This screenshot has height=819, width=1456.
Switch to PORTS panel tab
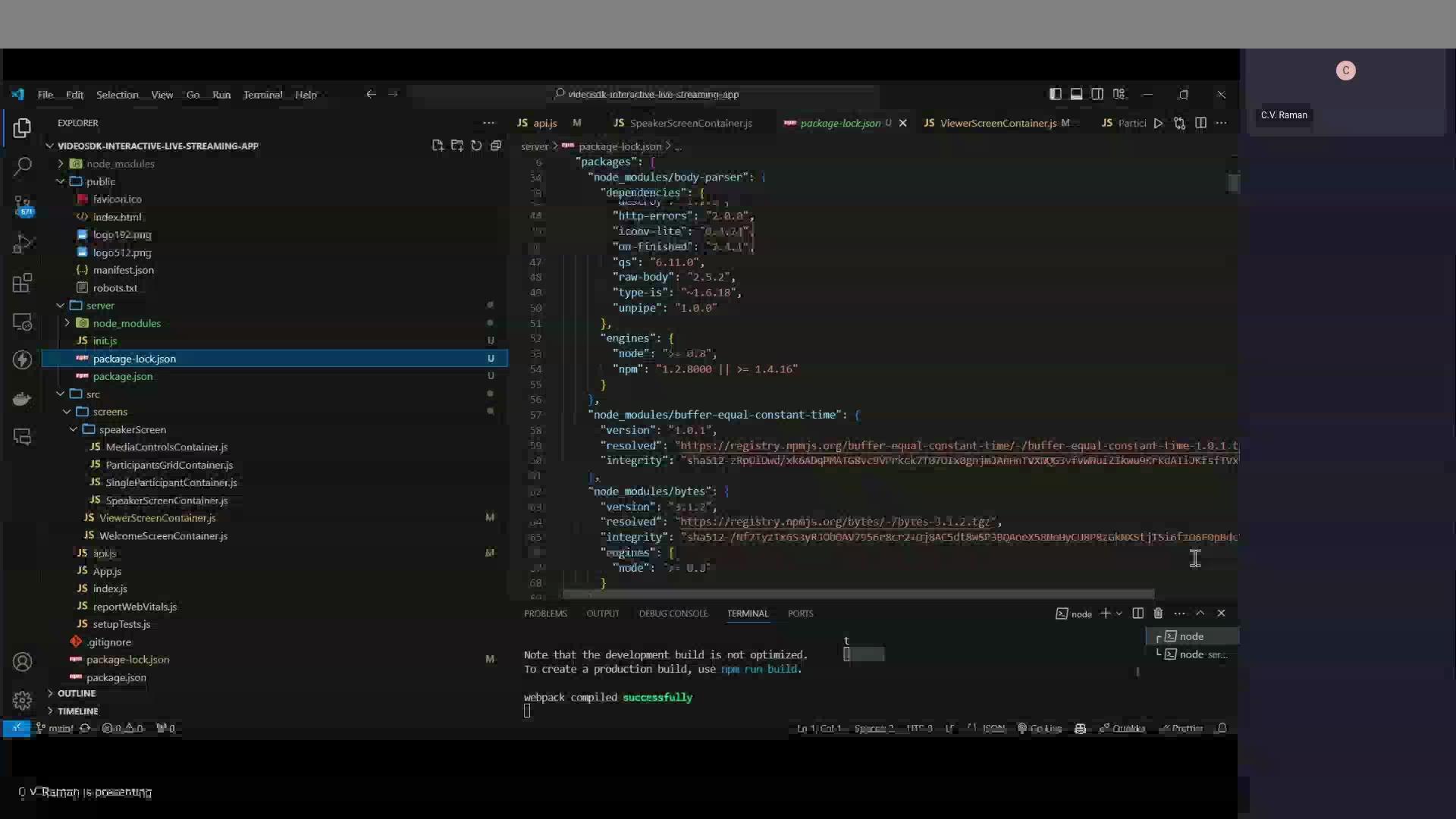800,613
